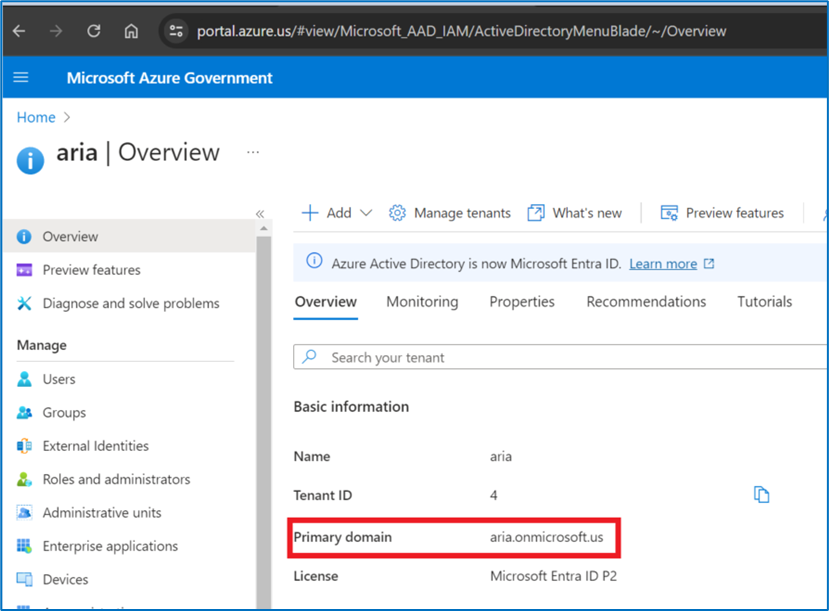Viewport: 829px width, 611px height.
Task: Click the Devices monitor icon
Action: coord(24,579)
